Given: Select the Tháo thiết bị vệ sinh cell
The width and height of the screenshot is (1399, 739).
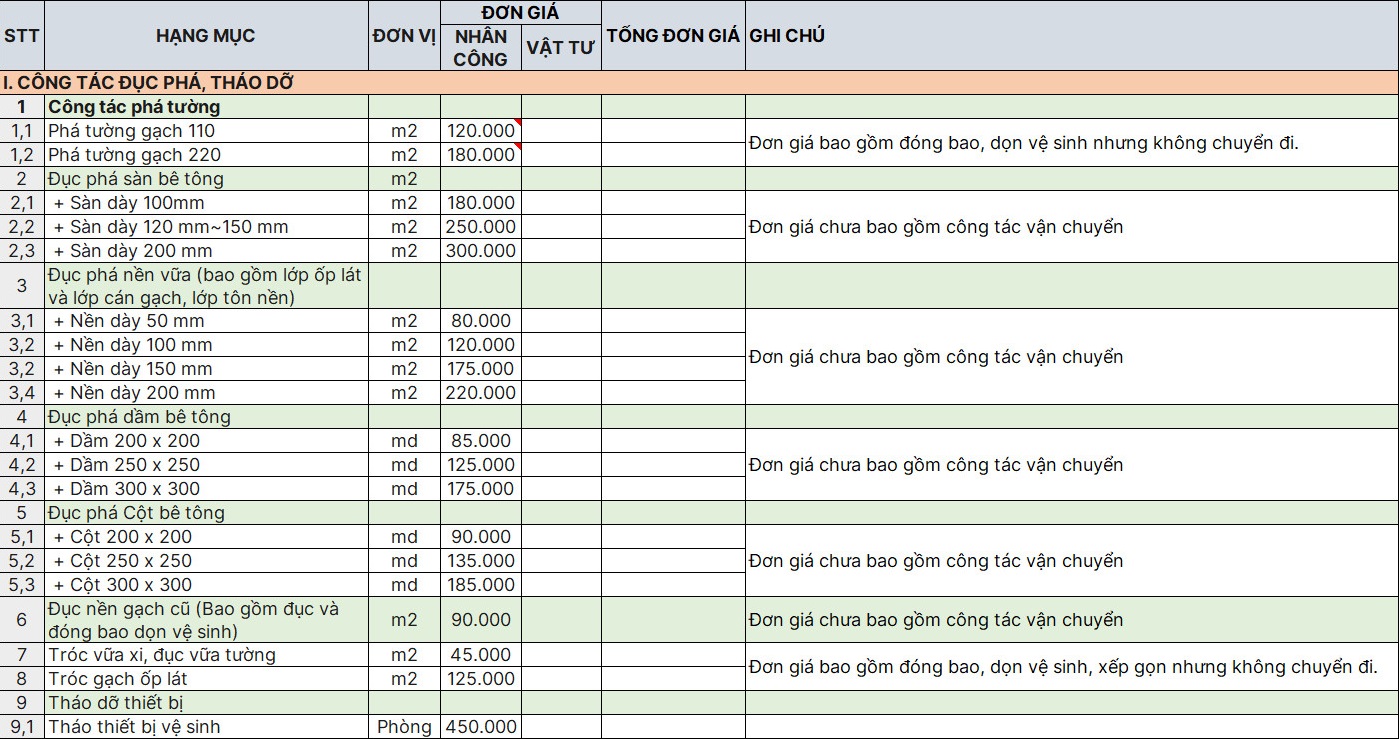Looking at the screenshot, I should 206,727.
